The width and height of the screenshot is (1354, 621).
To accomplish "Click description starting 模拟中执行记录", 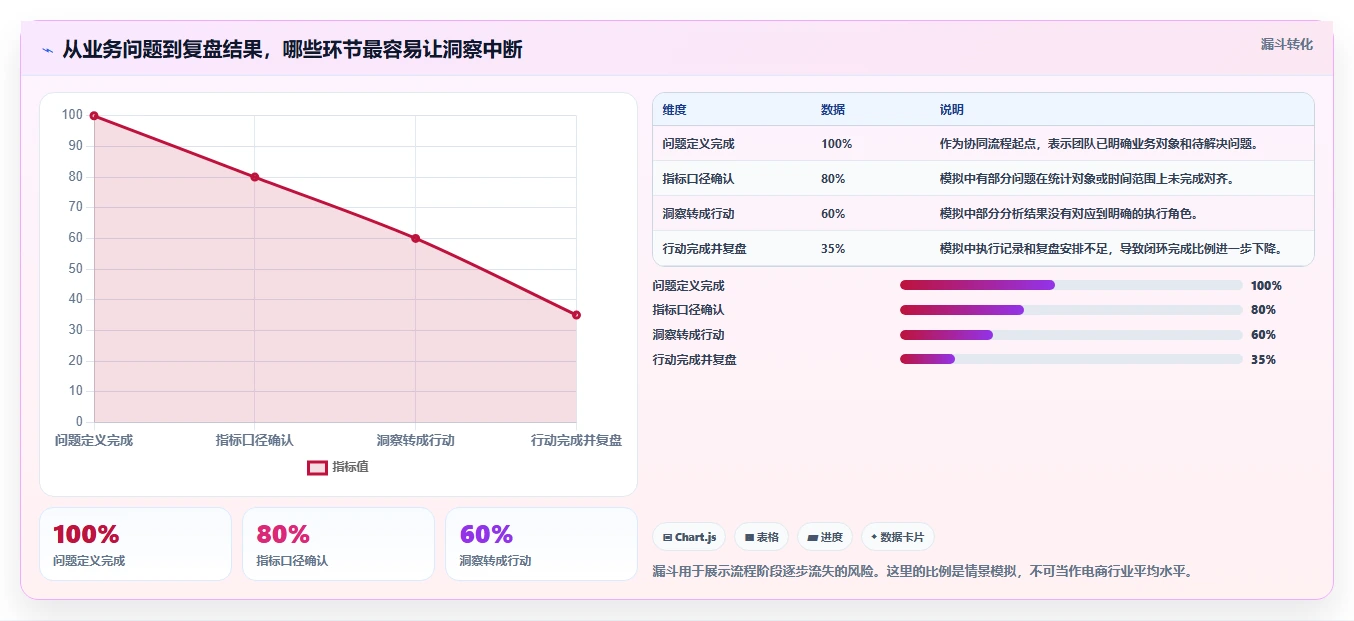I will point(1112,249).
